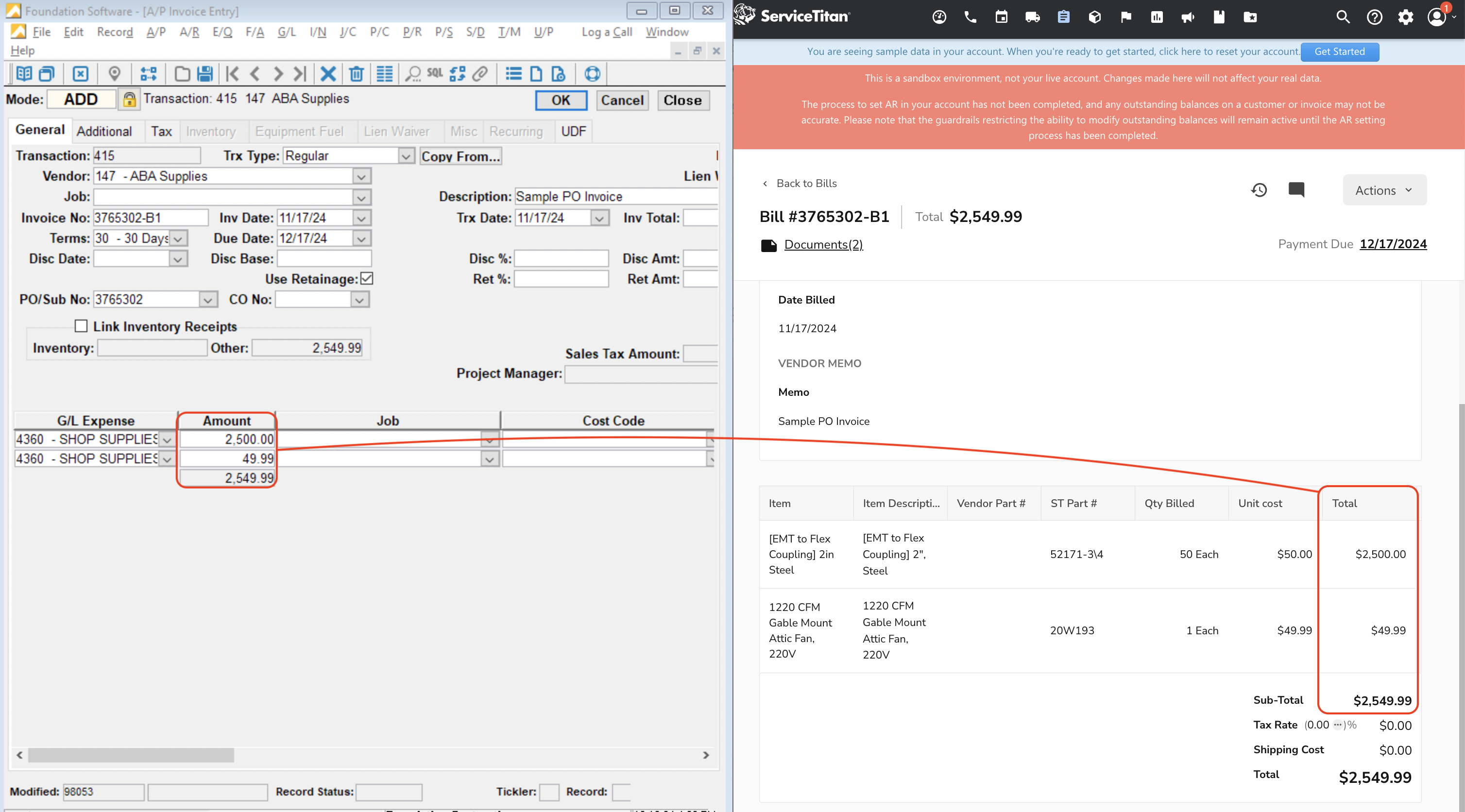Click the New folder icon in Foundation toolbar
The width and height of the screenshot is (1465, 812).
182,74
